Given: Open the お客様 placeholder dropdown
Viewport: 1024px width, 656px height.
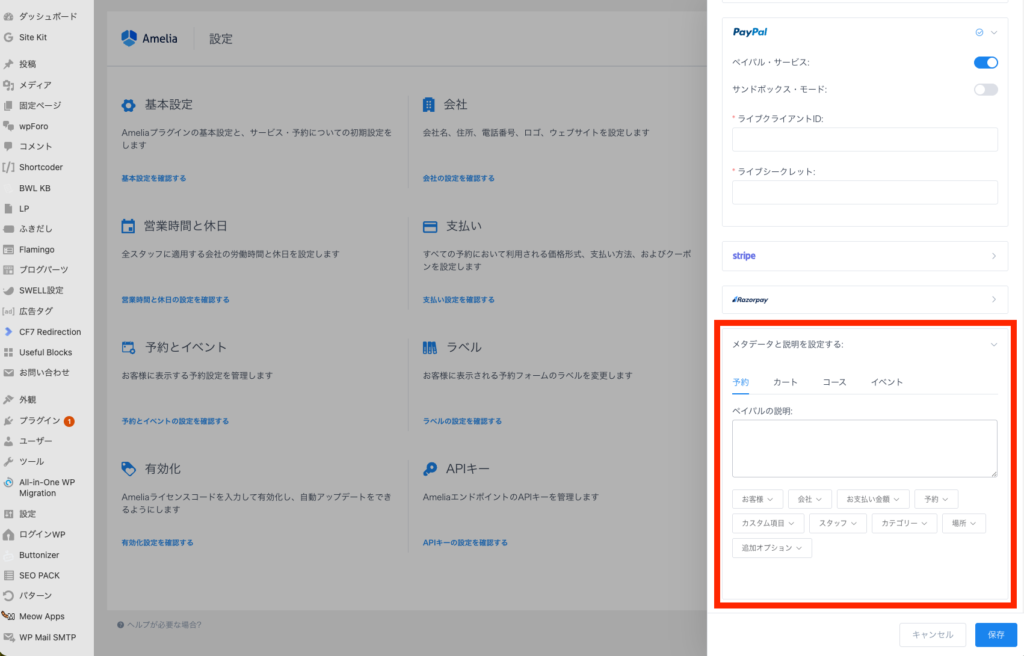Looking at the screenshot, I should click(x=756, y=498).
